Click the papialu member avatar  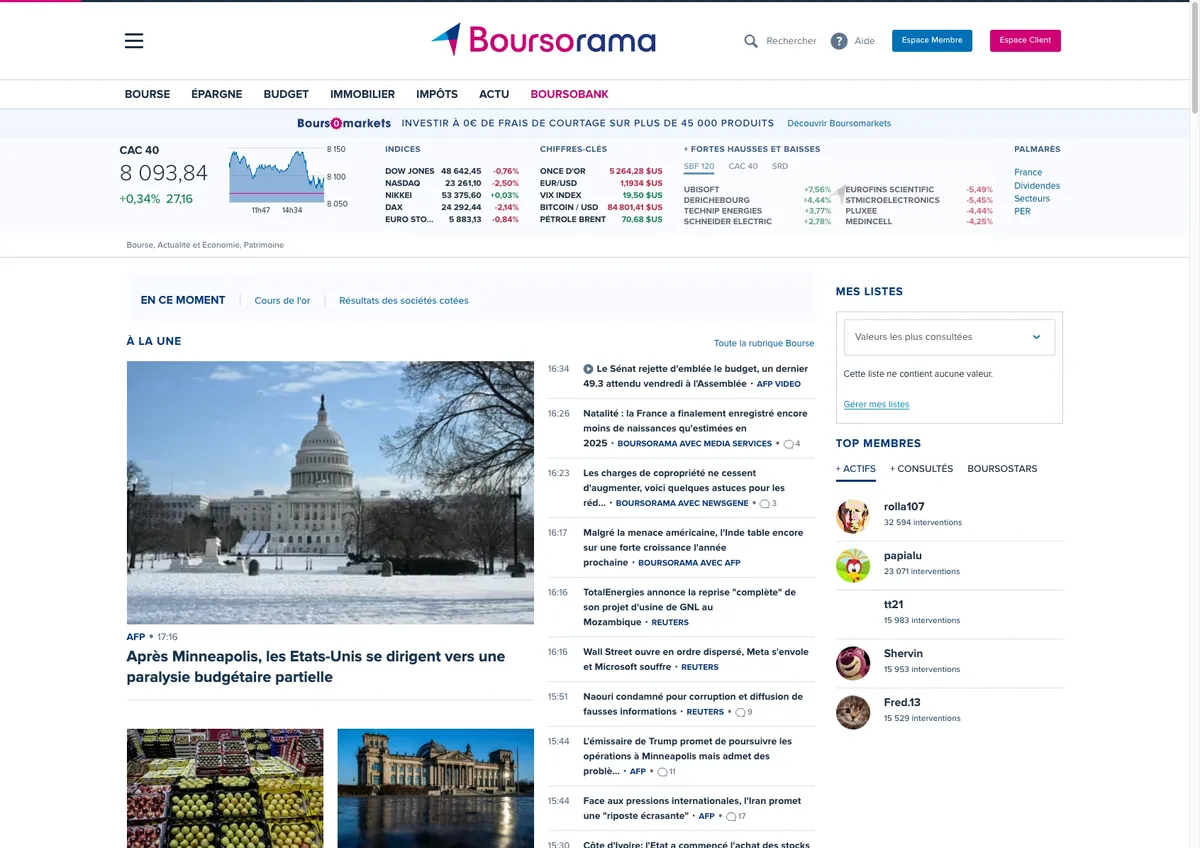pos(853,565)
